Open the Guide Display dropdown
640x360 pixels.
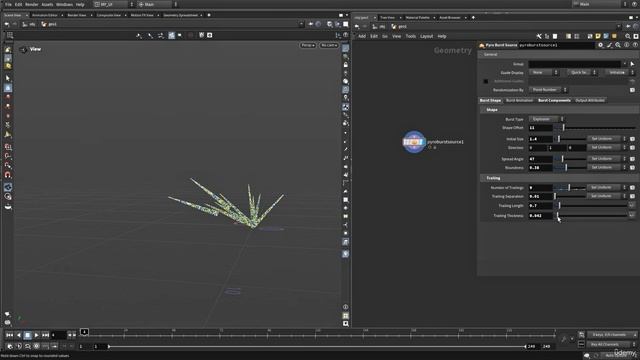(x=544, y=73)
